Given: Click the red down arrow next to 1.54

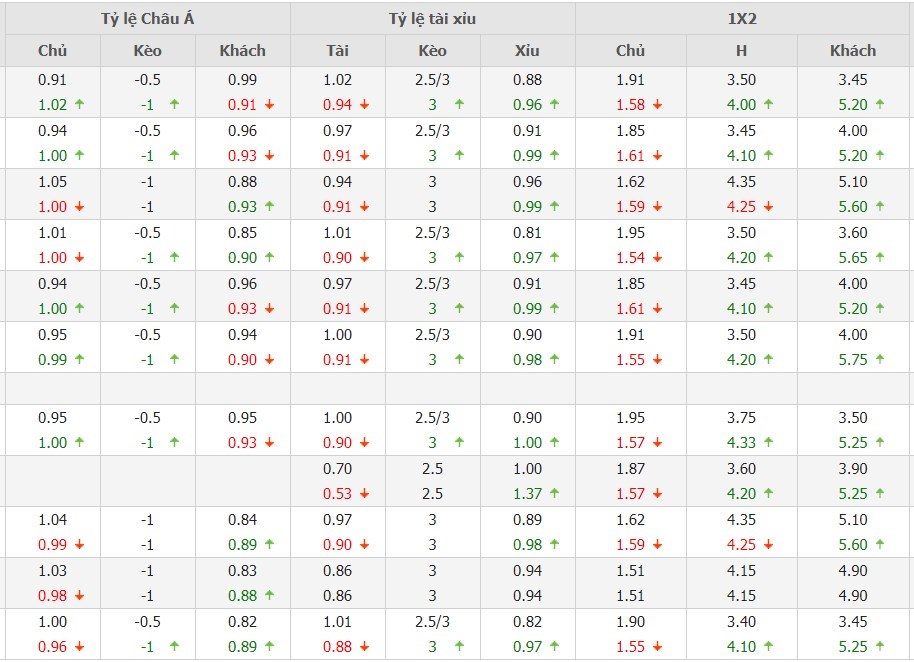Looking at the screenshot, I should pyautogui.click(x=657, y=258).
